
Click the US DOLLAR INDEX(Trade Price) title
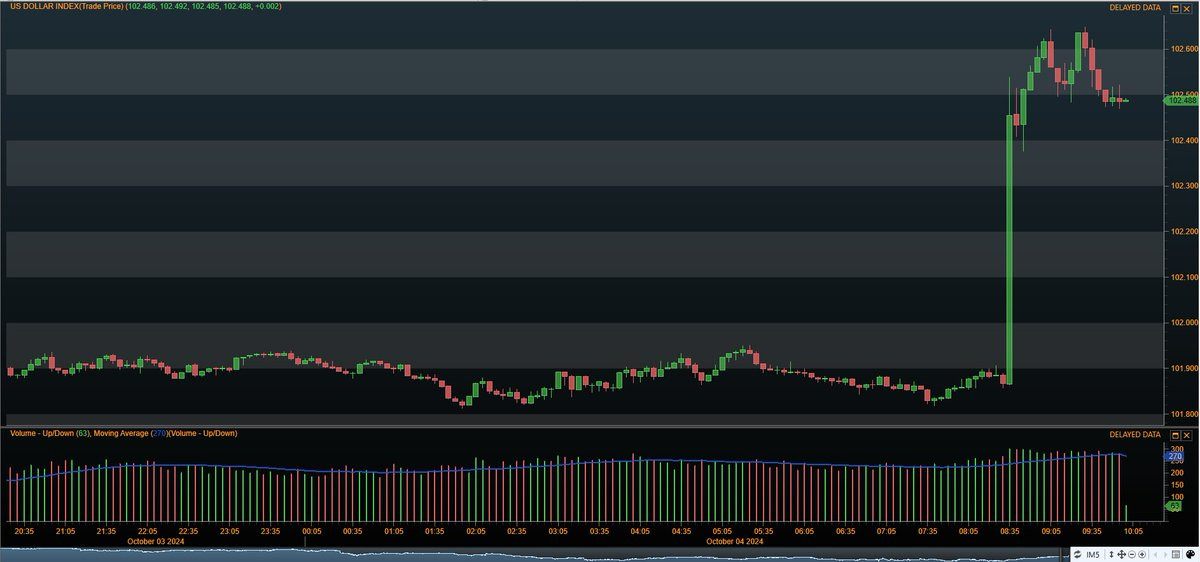point(66,7)
